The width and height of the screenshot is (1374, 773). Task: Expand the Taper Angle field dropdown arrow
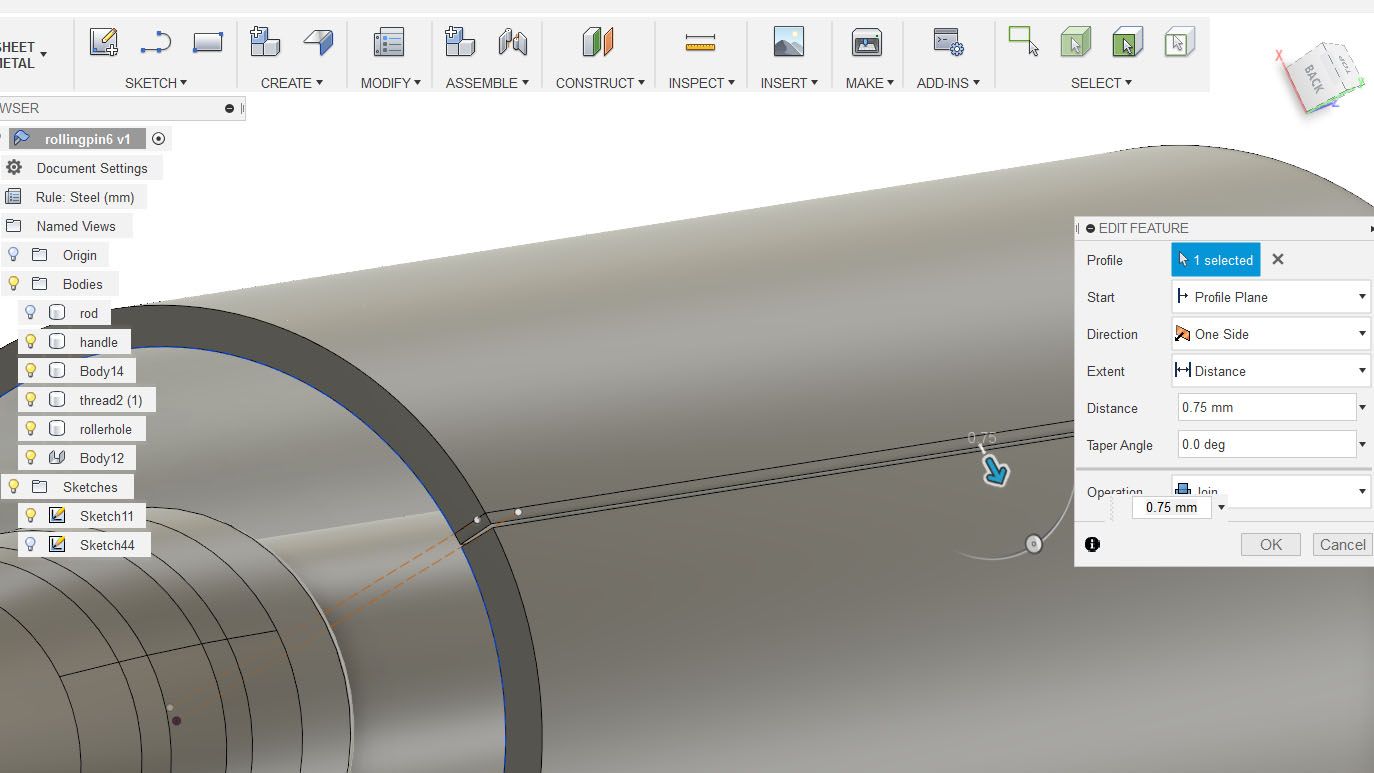1363,445
